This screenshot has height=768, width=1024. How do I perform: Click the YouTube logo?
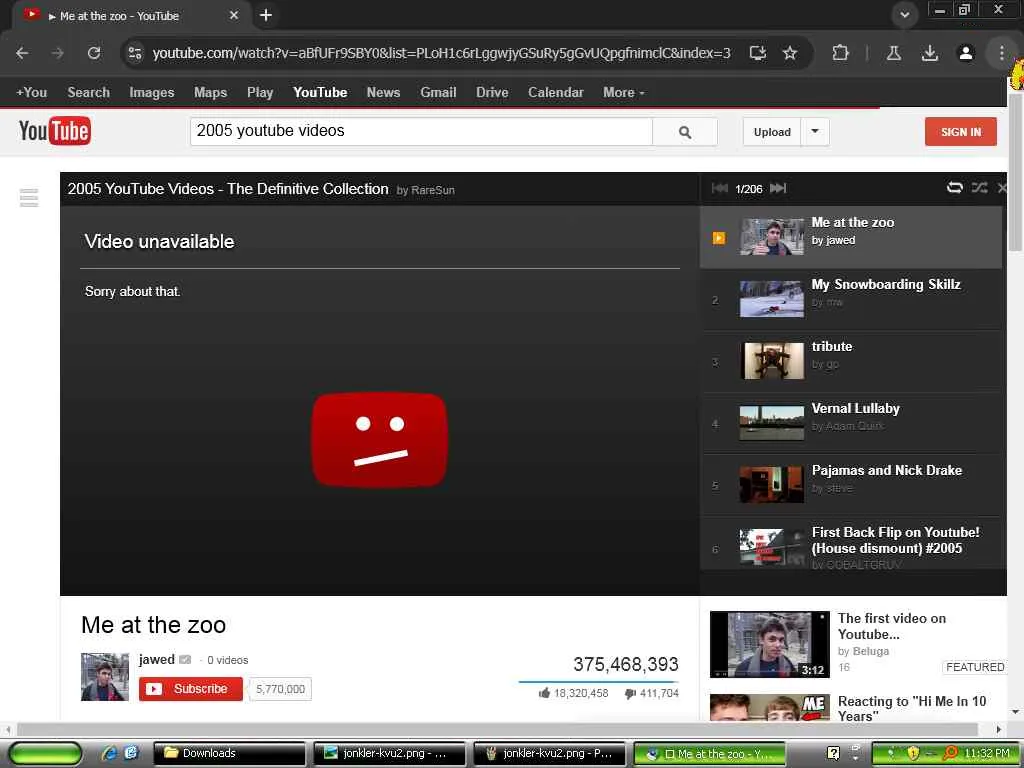55,131
